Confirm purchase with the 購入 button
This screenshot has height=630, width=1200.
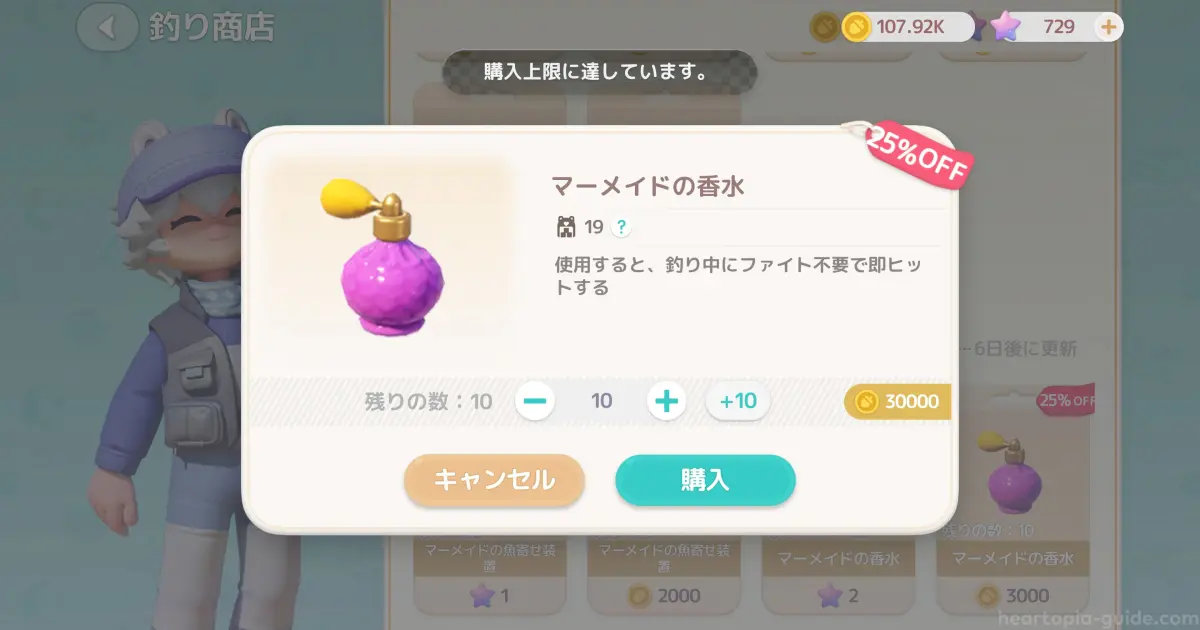[x=705, y=480]
